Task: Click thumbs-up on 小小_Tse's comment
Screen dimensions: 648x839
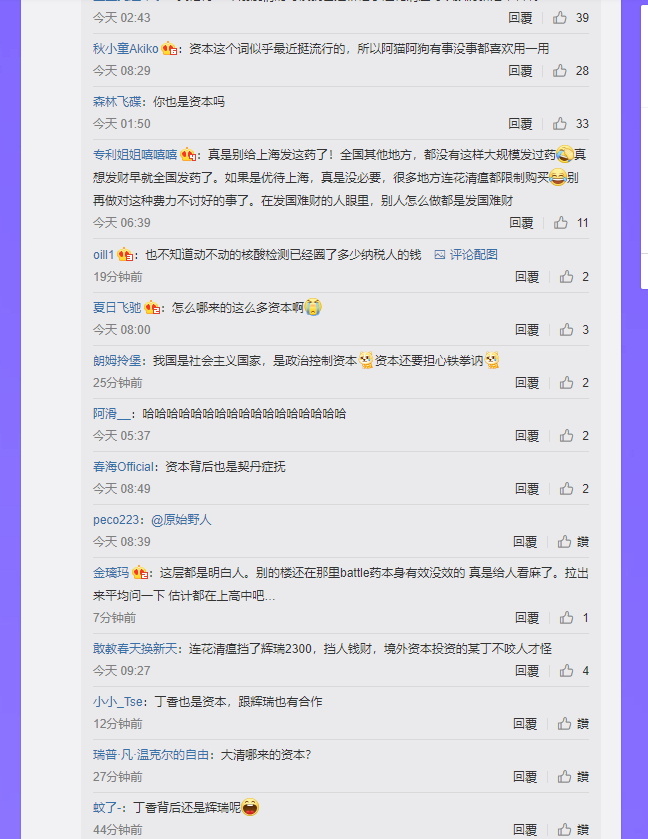Action: pyautogui.click(x=565, y=723)
